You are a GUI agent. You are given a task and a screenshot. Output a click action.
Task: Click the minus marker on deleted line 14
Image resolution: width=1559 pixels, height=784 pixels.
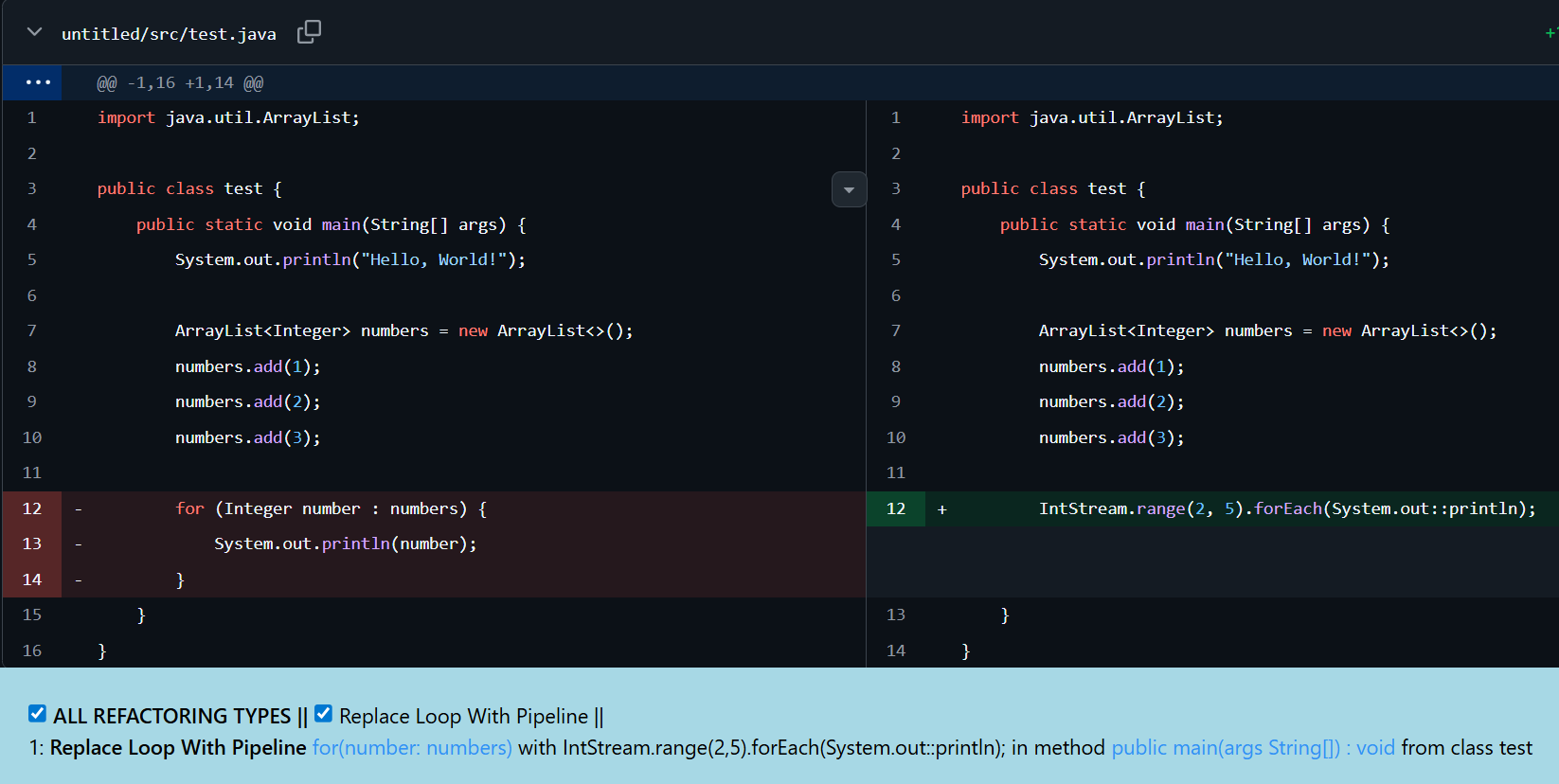pyautogui.click(x=79, y=579)
